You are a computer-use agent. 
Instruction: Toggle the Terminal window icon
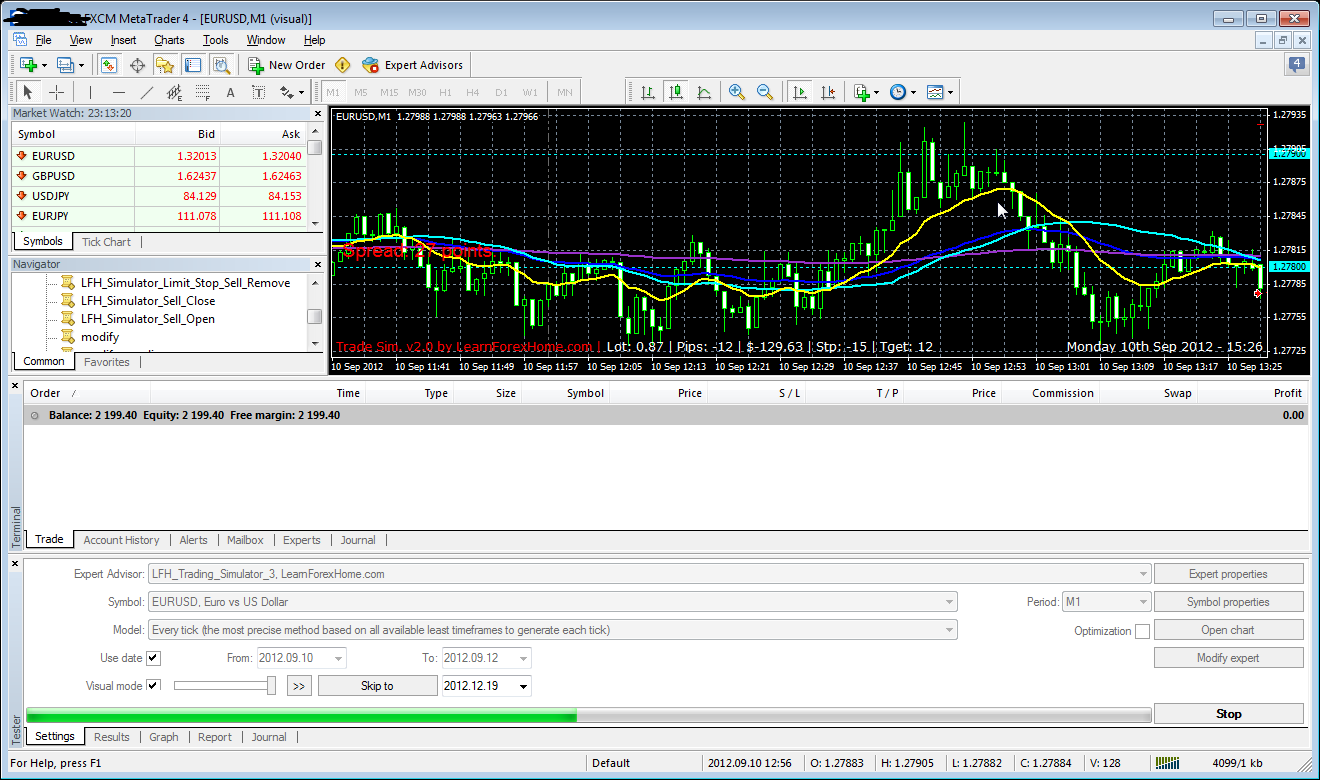pos(193,65)
